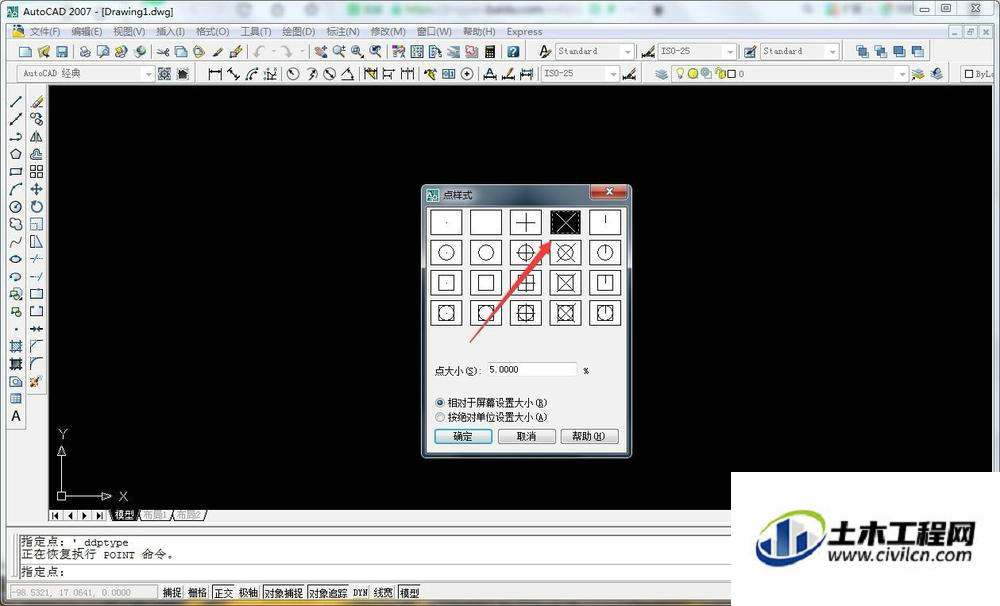Open the table style Standard dropdown
This screenshot has width=1000, height=606.
pos(832,52)
